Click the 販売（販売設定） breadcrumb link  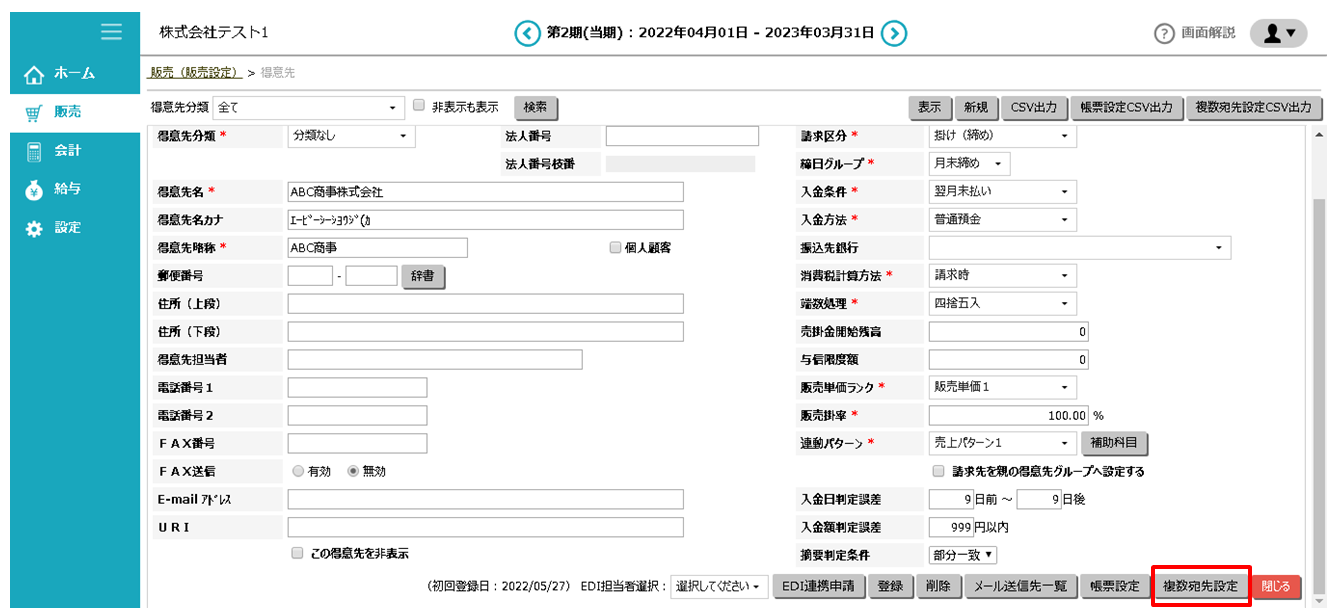(195, 73)
